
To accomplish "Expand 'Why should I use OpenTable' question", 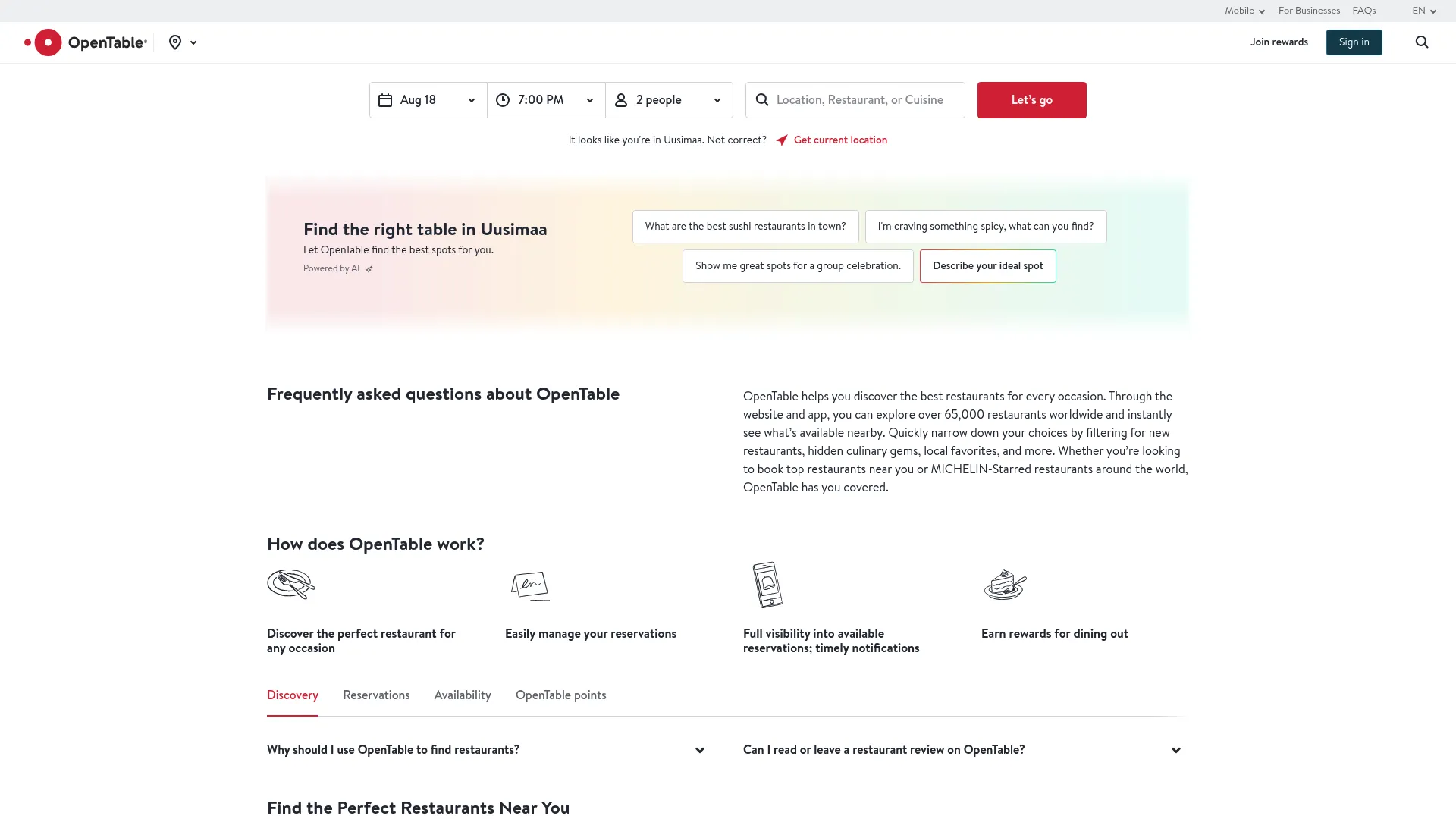I will [486, 750].
